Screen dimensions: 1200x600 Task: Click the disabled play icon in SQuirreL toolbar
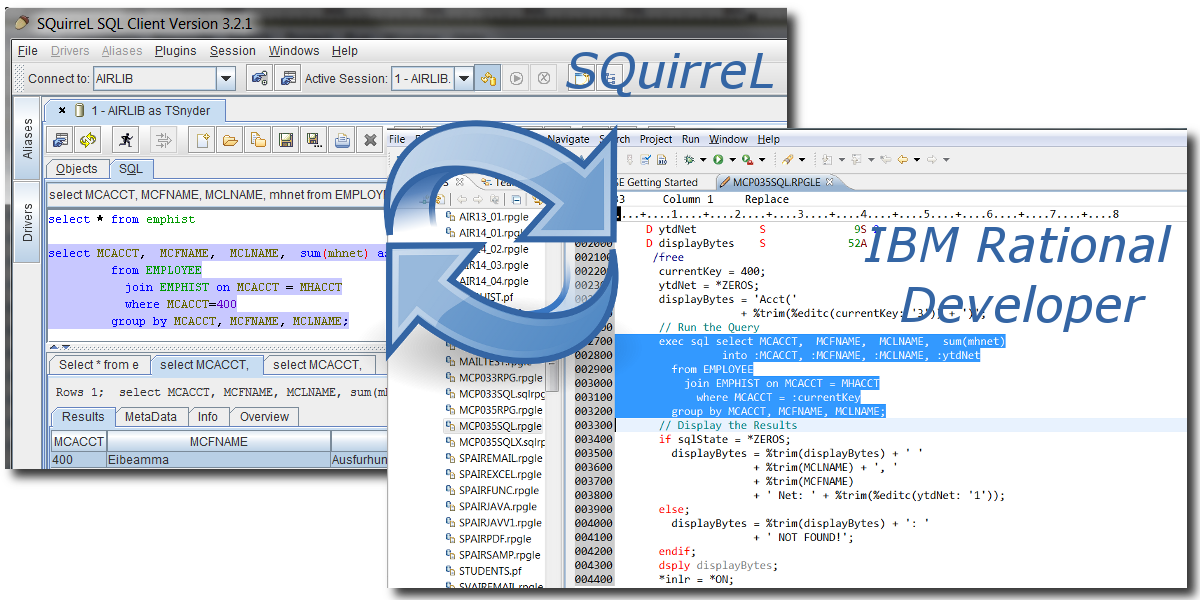(x=517, y=78)
